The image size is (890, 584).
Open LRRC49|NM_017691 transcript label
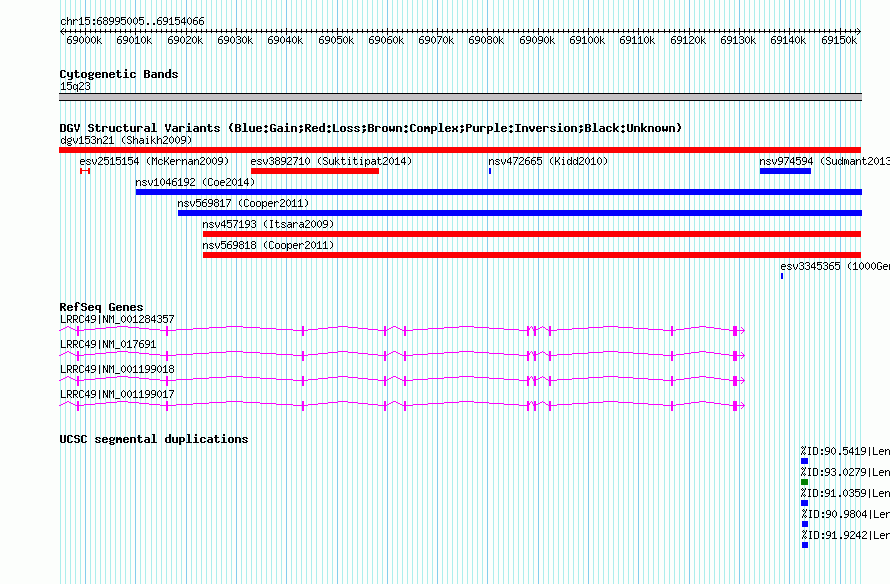click(108, 344)
